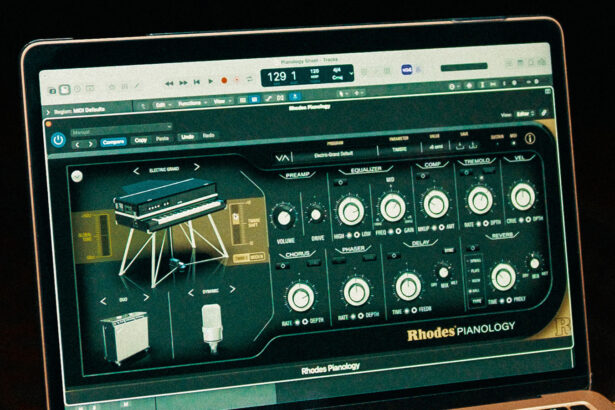Adjust the Global Tune slider
615x410 pixels.
tap(104, 235)
